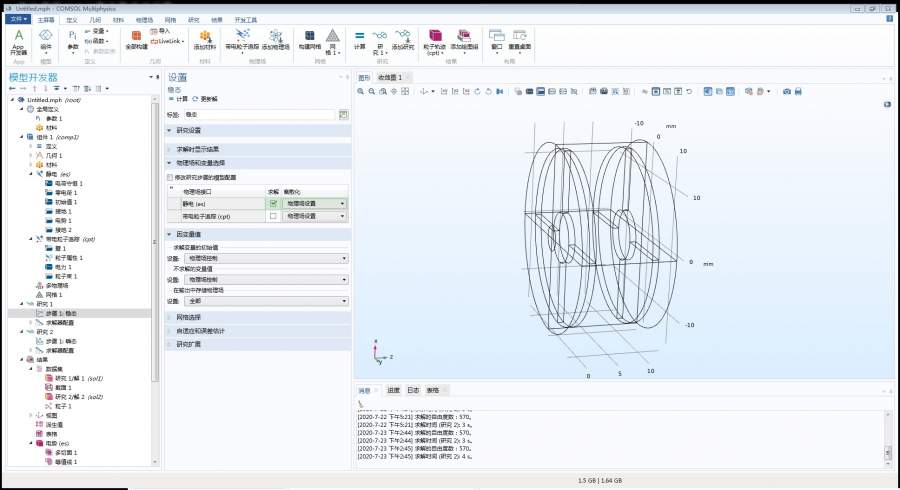Viewport: 900px width, 490px height.
Task: Open the App 开发器 (App Builder)
Action: (19, 40)
